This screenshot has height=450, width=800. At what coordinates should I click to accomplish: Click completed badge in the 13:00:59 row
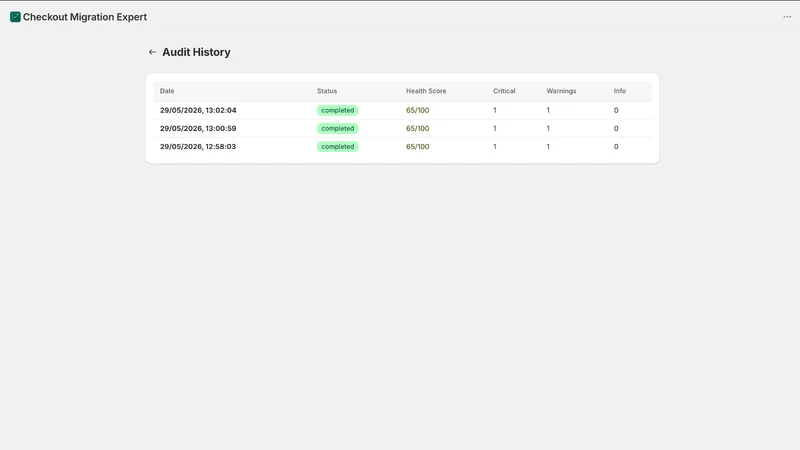coord(337,129)
